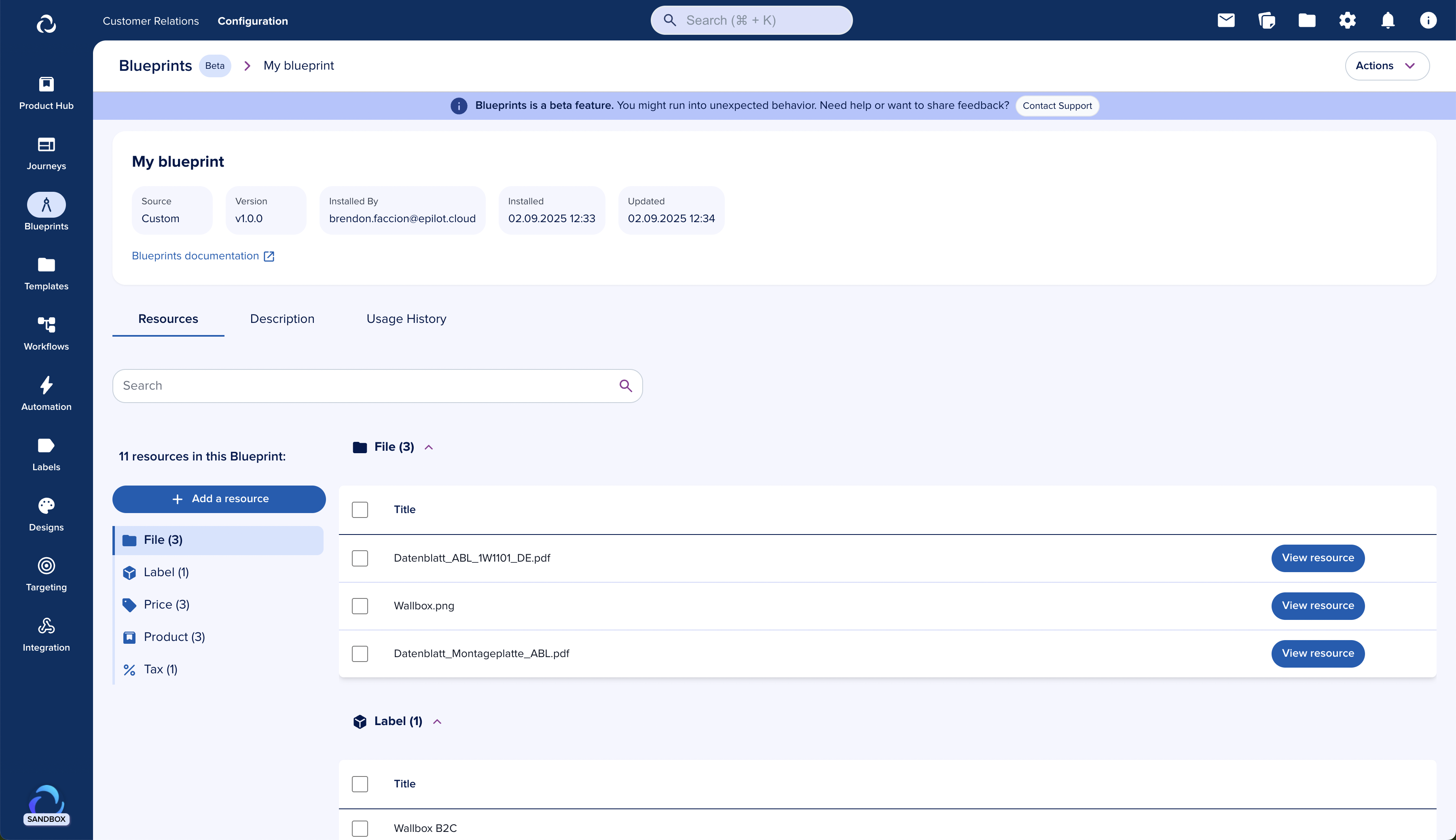Collapse the File (3) section

click(428, 447)
